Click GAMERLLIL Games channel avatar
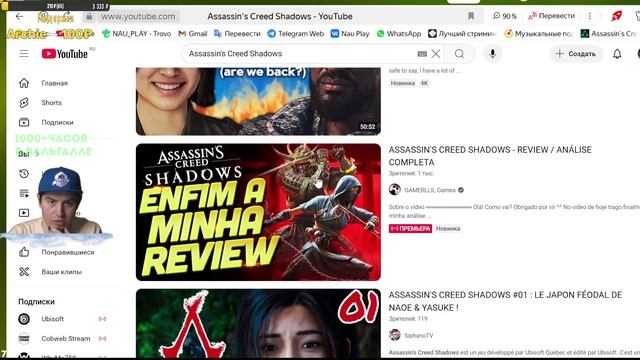This screenshot has width=640, height=360. click(x=394, y=189)
